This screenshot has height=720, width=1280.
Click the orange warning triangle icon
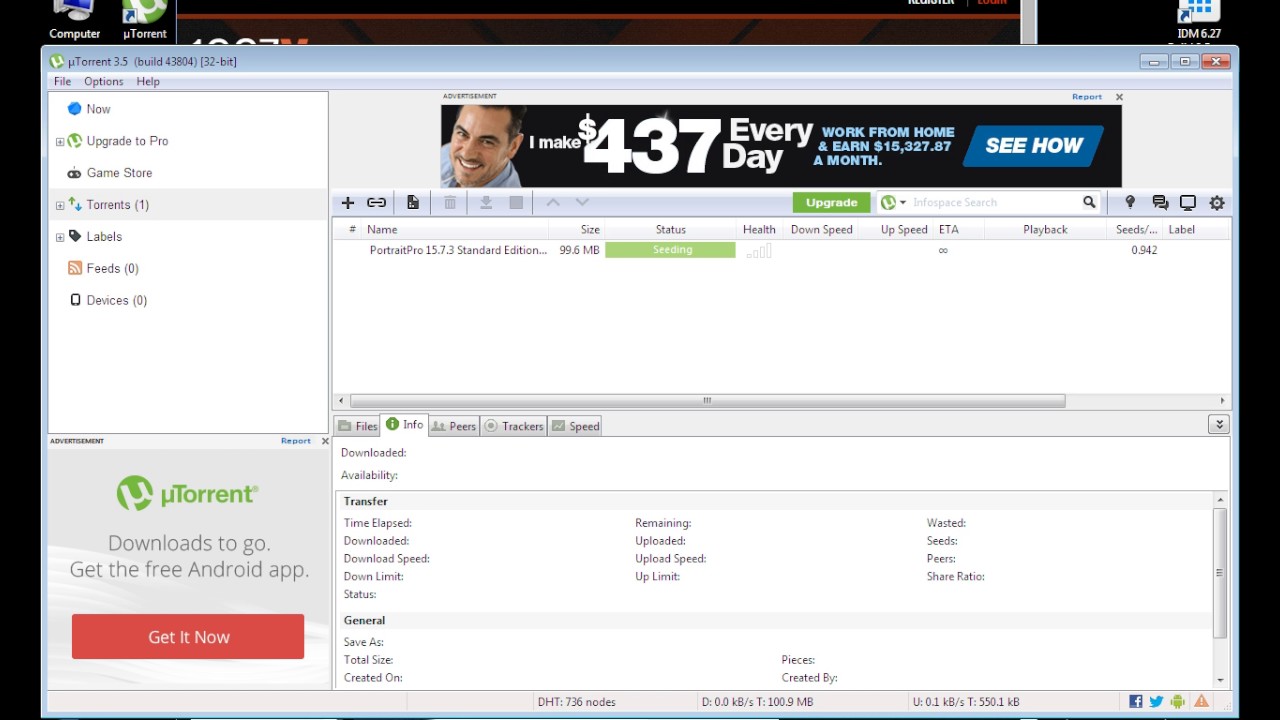(1202, 702)
